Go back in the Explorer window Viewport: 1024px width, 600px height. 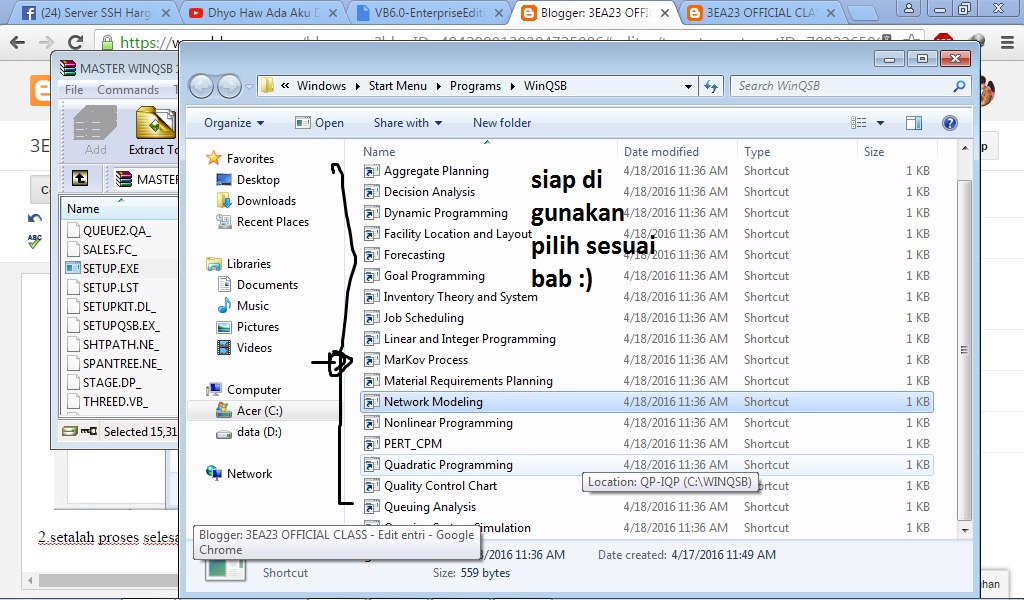[x=201, y=86]
